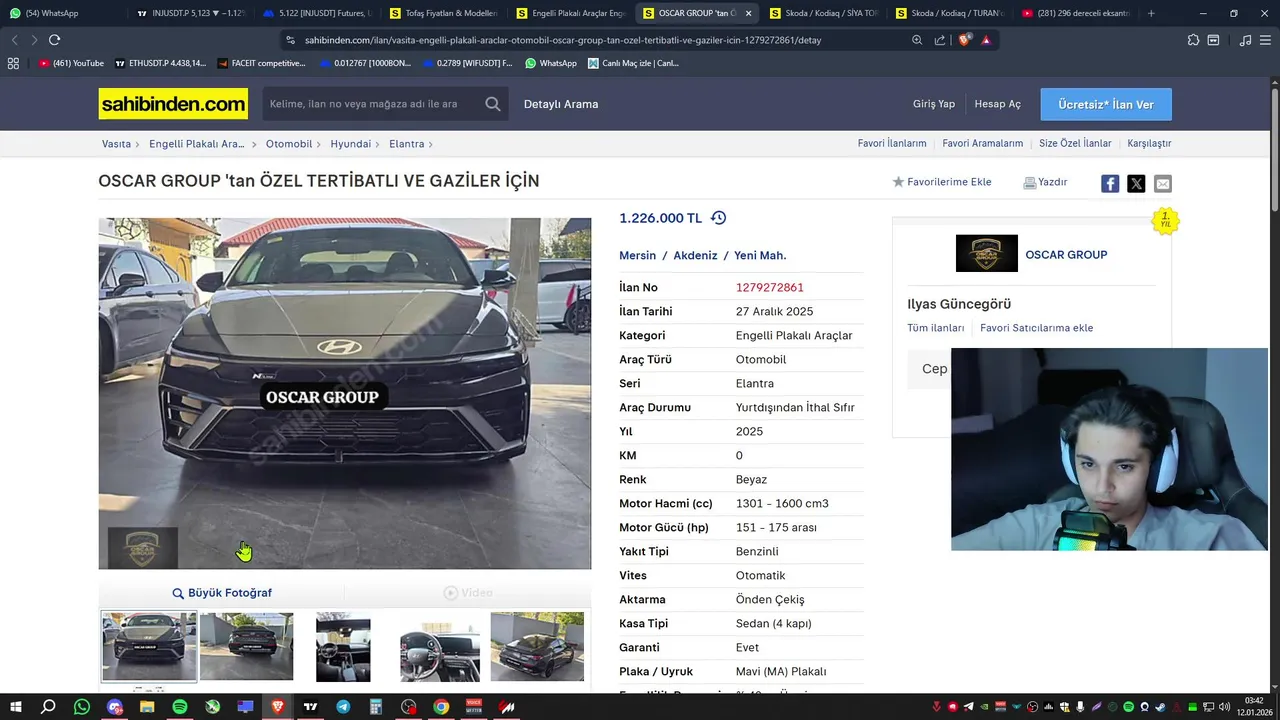Click Favori Satıcılarıma ekle

(1037, 328)
